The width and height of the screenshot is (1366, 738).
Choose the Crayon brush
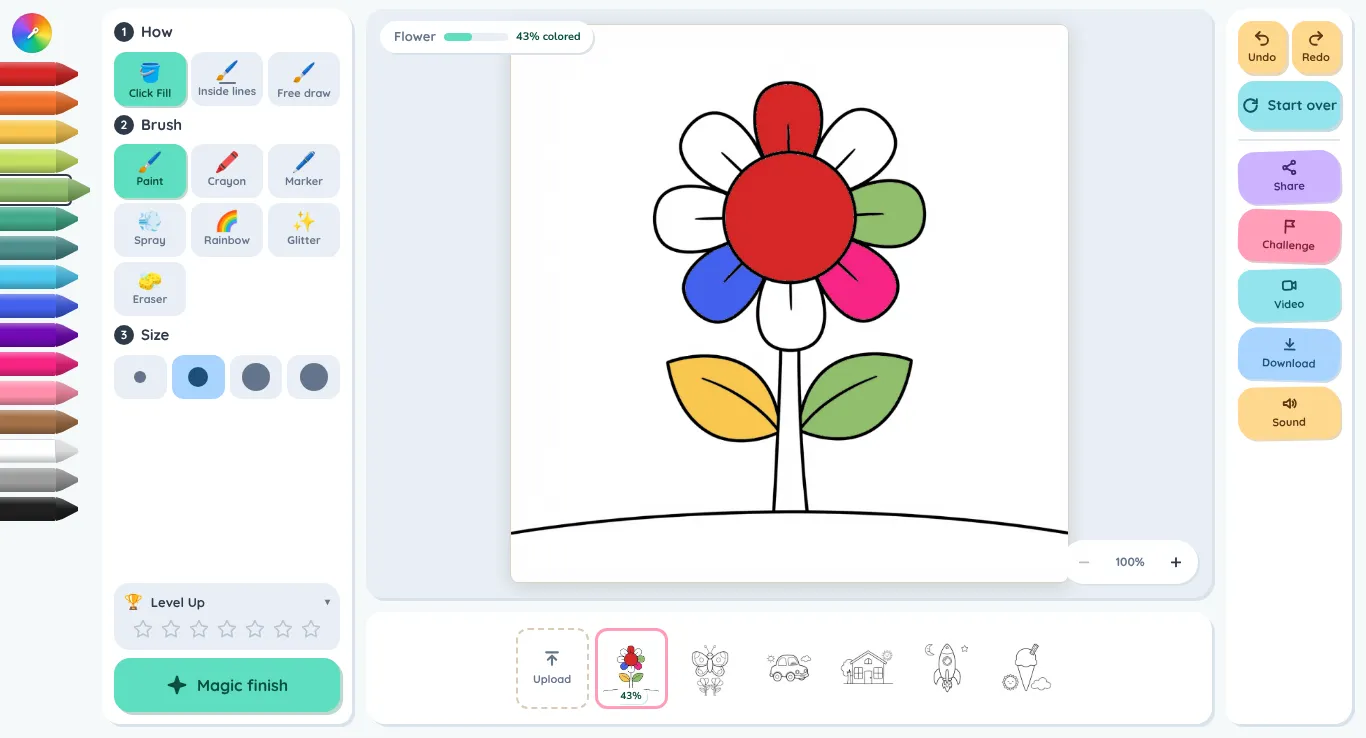click(x=227, y=171)
